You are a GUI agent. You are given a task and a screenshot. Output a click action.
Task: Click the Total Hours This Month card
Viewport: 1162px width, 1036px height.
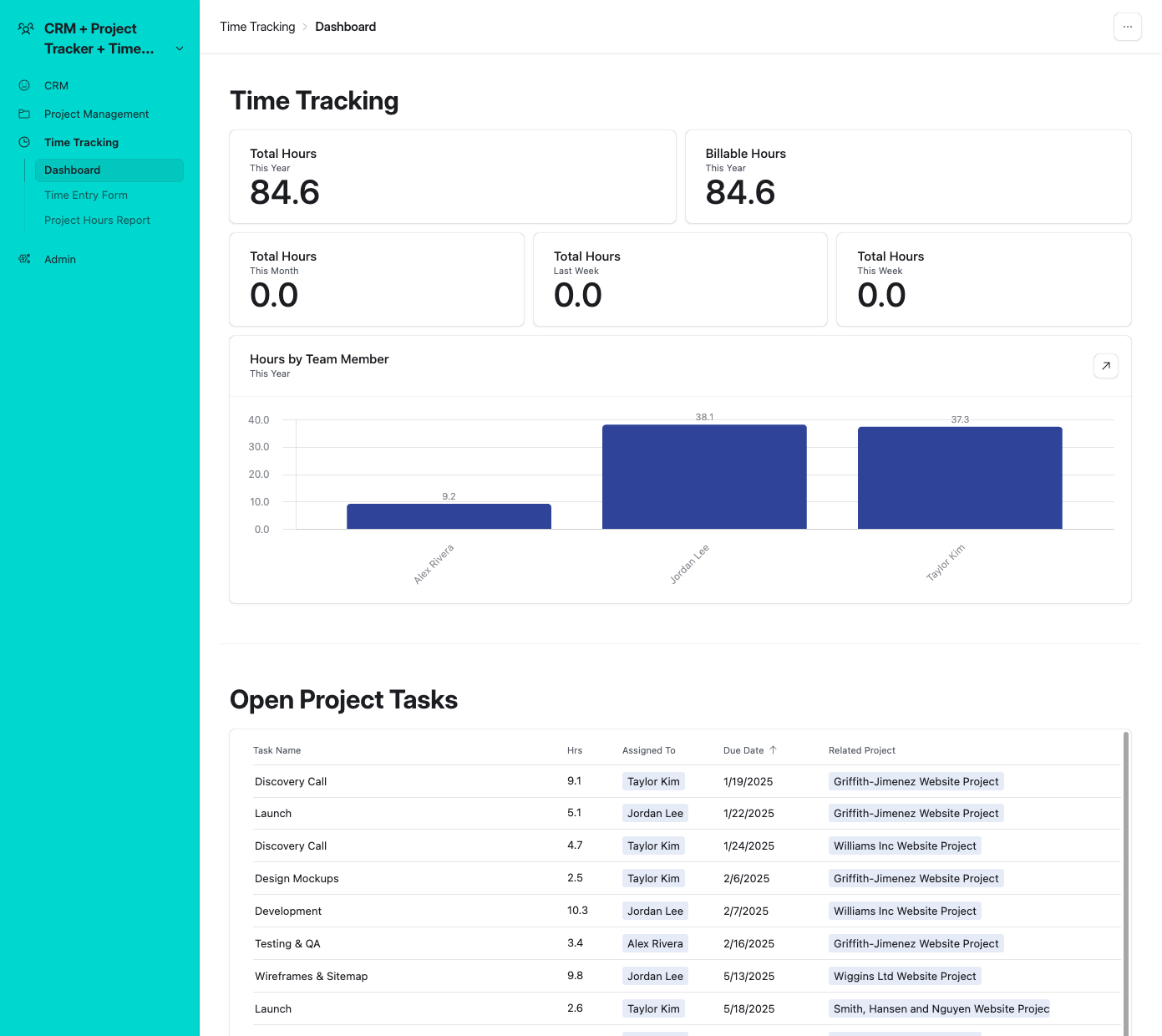376,279
